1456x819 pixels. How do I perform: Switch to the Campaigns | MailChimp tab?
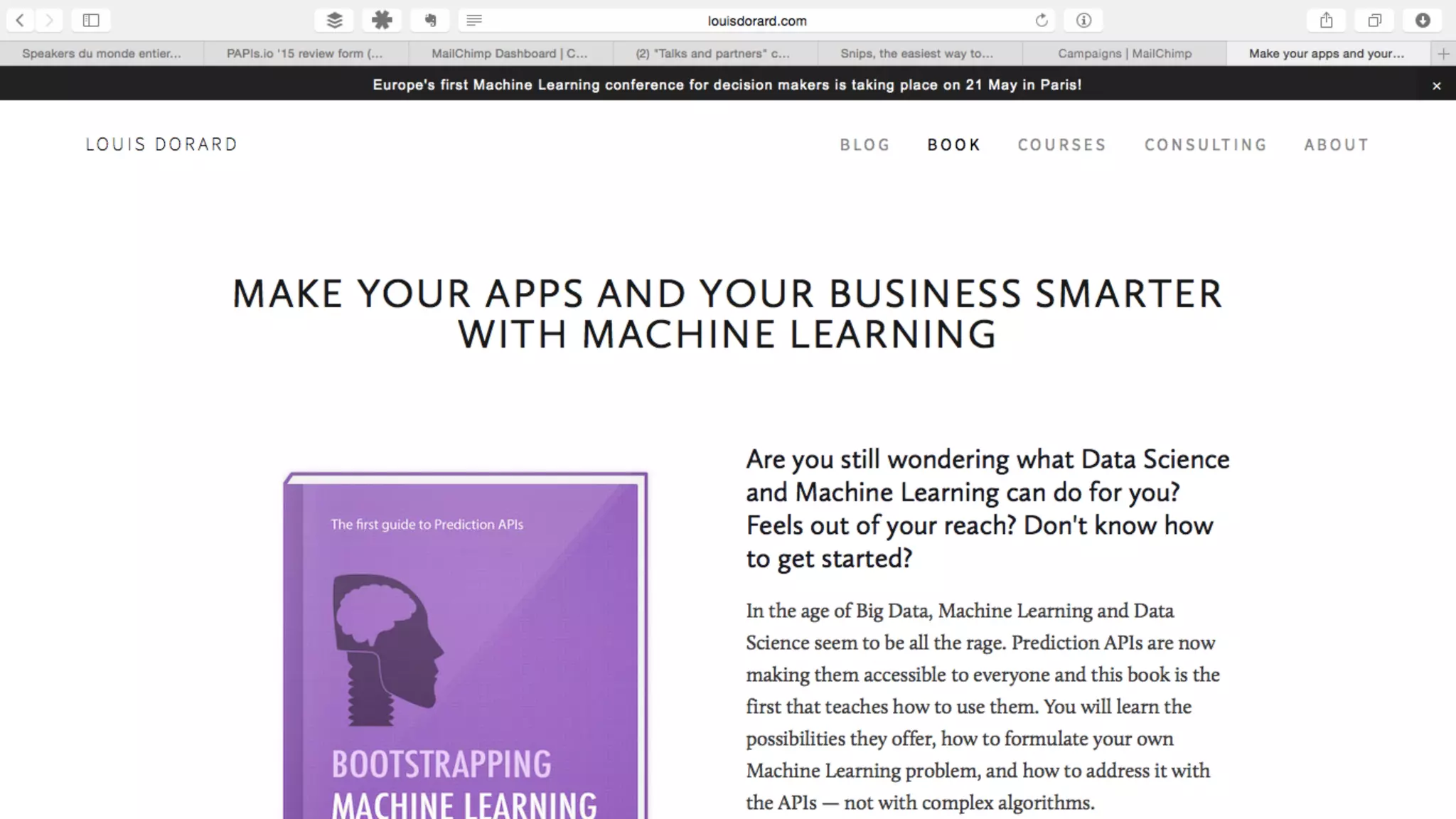click(1124, 53)
